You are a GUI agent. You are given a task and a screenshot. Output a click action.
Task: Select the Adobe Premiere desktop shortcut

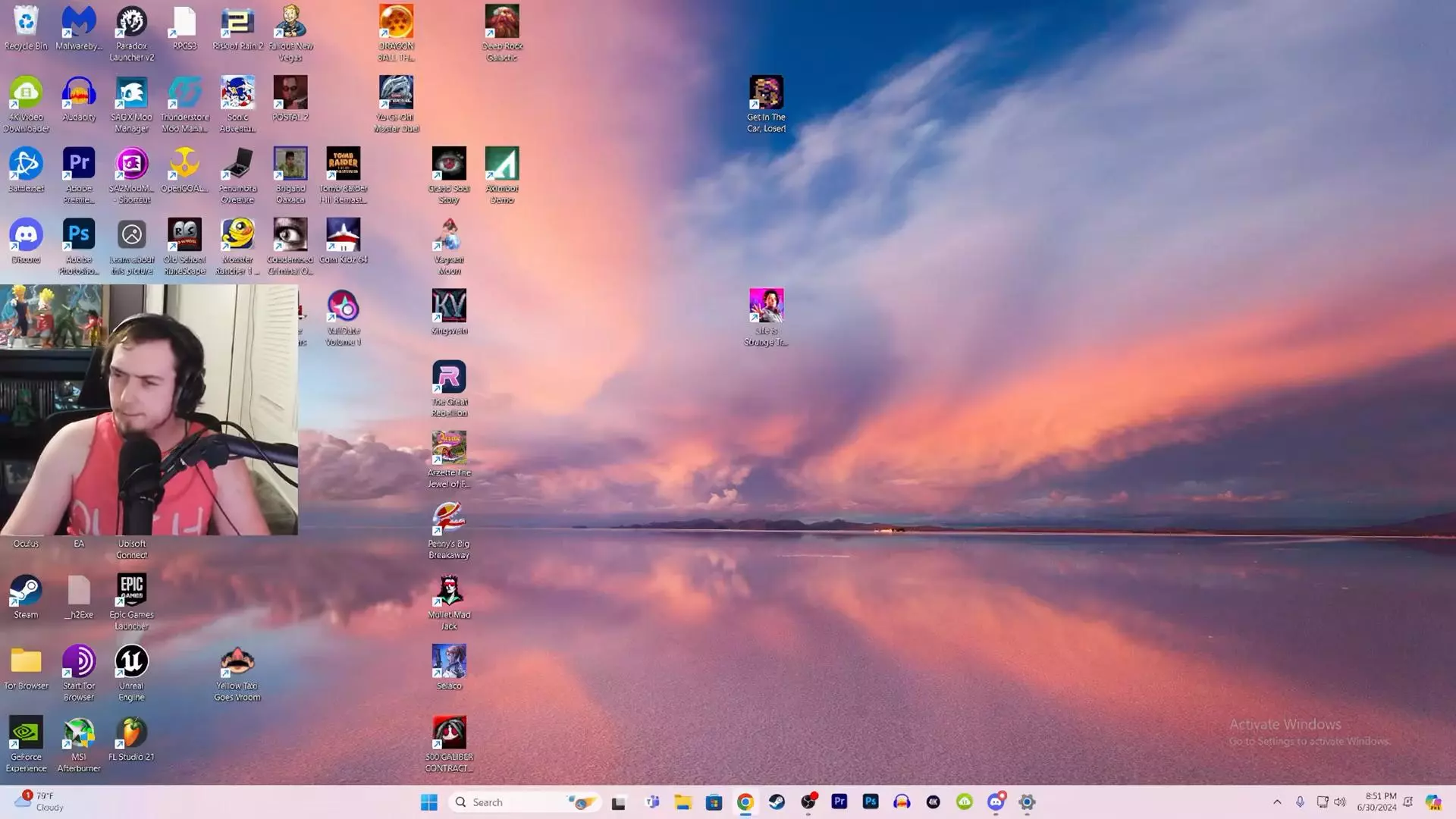[x=79, y=176]
